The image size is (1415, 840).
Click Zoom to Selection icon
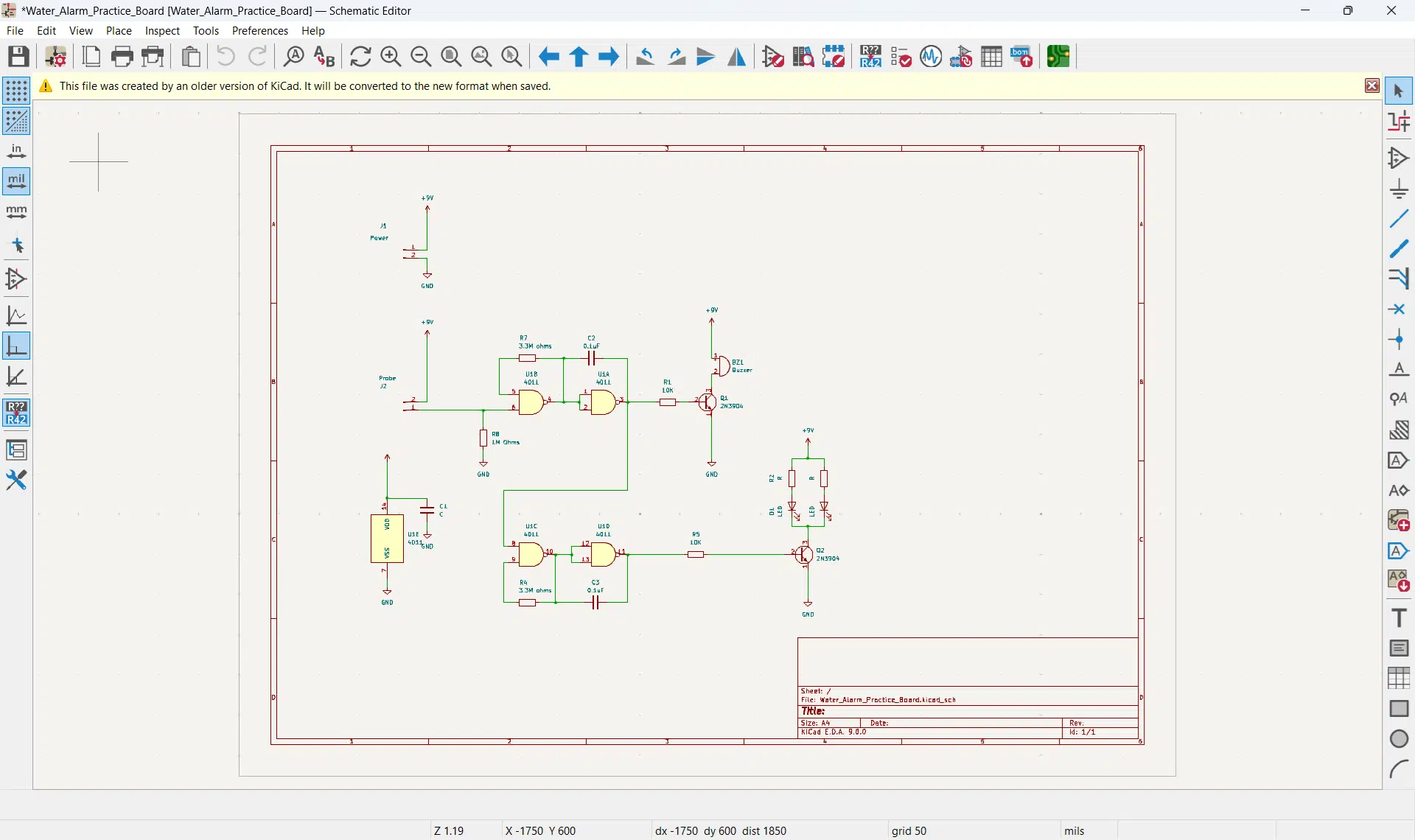pyautogui.click(x=511, y=57)
